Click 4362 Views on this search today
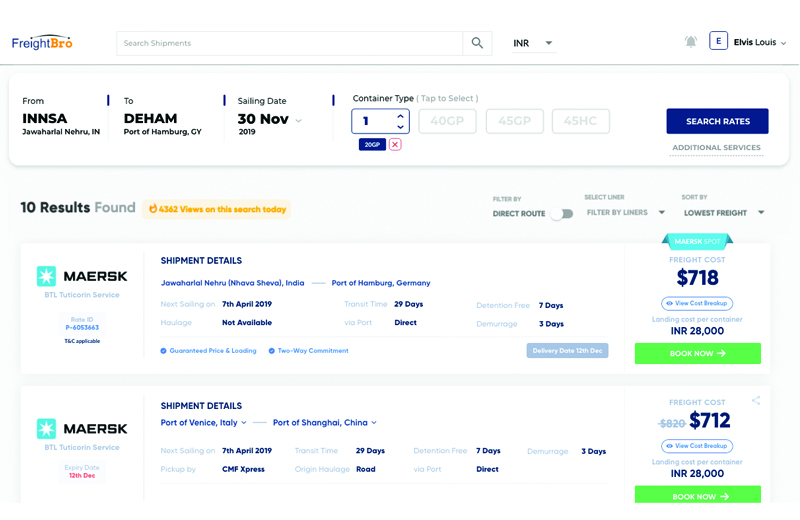The width and height of the screenshot is (800, 520). pos(222,209)
